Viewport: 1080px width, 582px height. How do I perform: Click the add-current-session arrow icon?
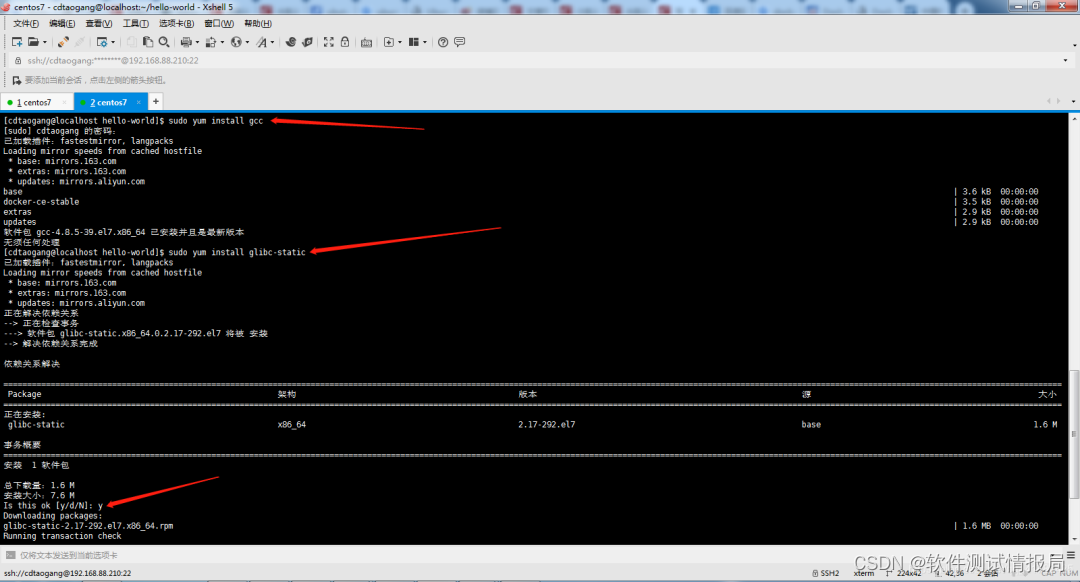pos(17,80)
